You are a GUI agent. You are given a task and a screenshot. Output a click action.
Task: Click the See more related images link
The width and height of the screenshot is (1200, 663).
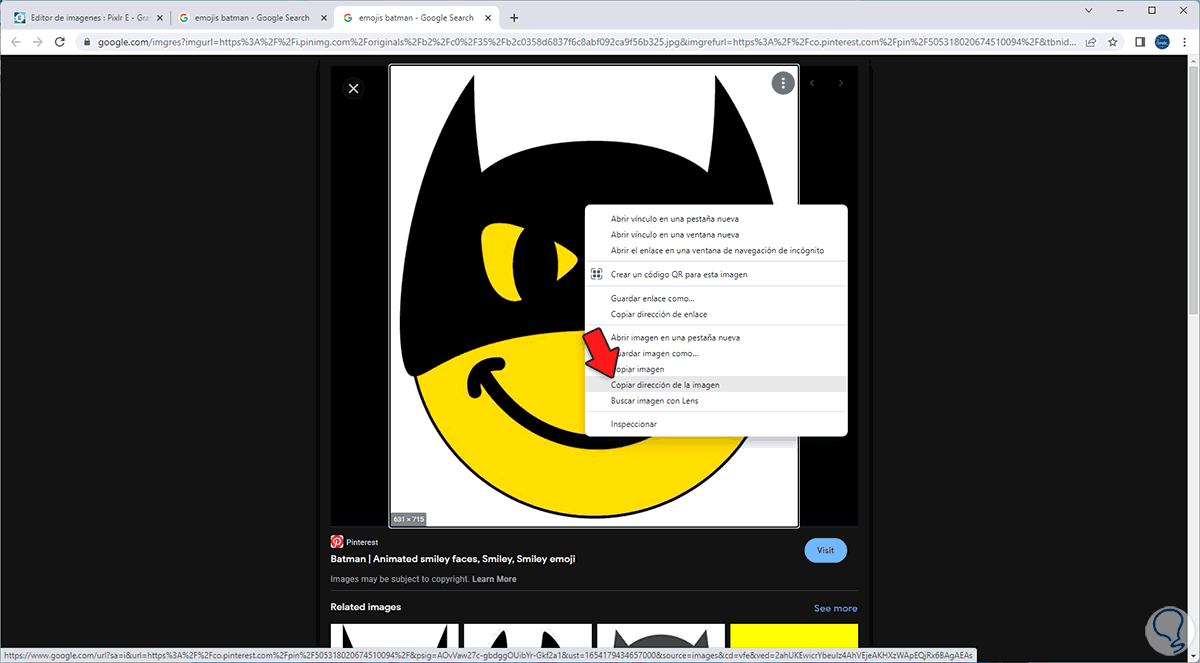click(x=835, y=608)
